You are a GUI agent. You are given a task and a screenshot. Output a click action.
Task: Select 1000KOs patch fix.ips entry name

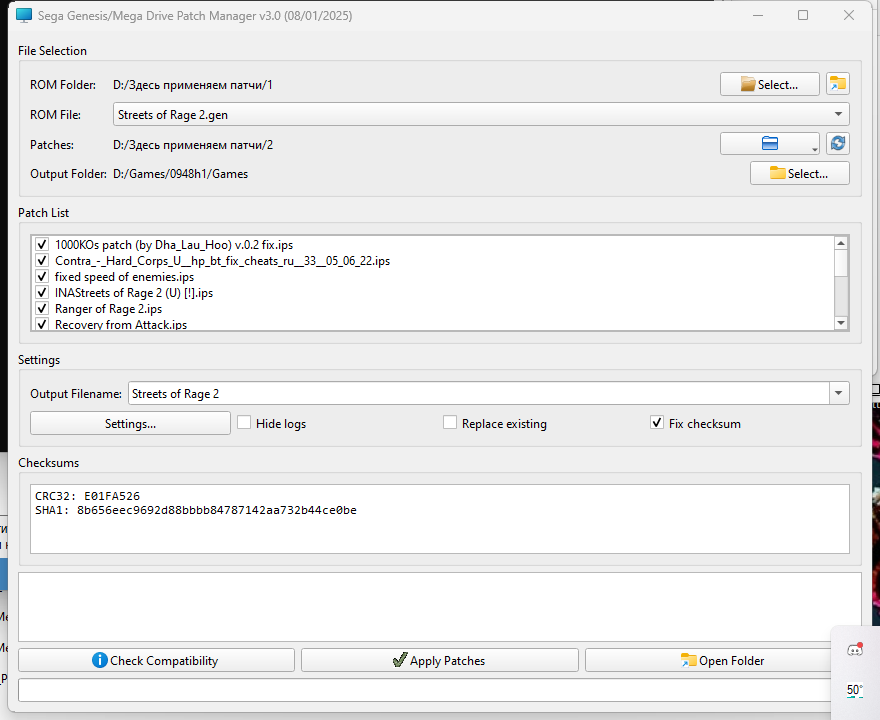pyautogui.click(x=174, y=245)
